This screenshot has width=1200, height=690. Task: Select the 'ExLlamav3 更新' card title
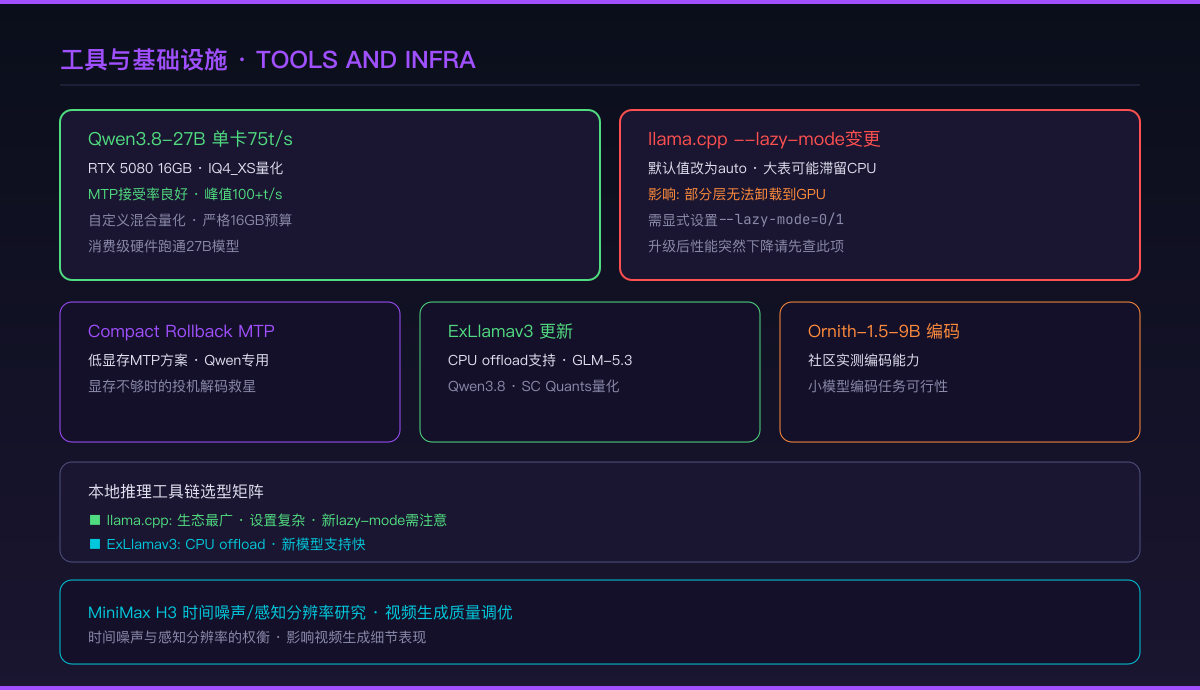pyautogui.click(x=510, y=331)
